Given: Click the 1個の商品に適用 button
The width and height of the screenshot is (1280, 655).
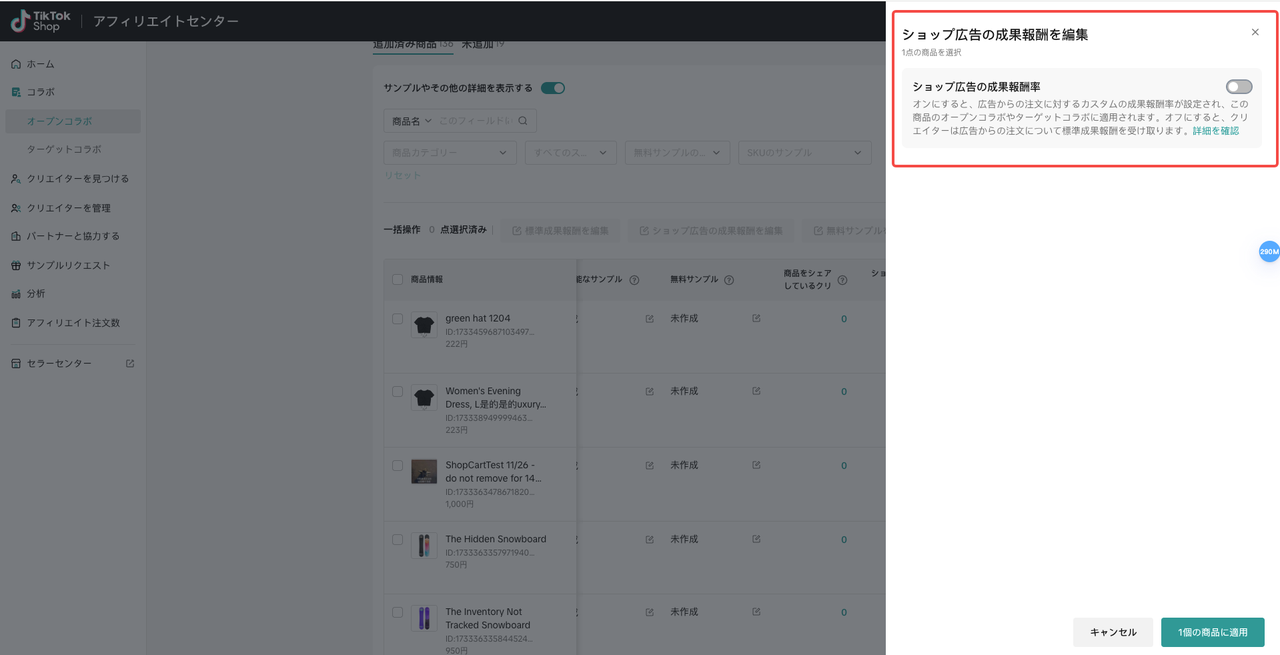Looking at the screenshot, I should 1213,632.
